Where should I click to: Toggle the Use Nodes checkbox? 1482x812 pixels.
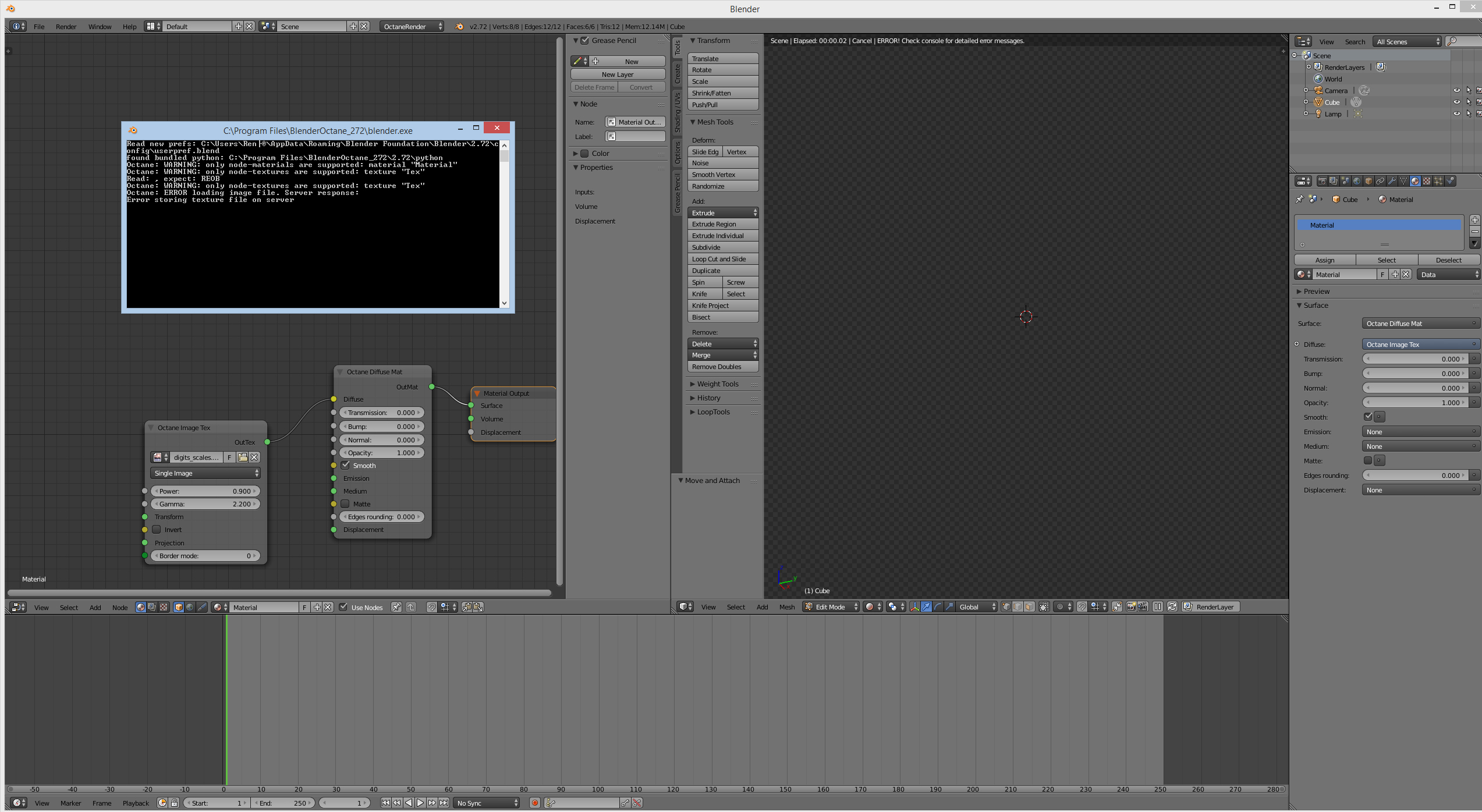(x=343, y=607)
